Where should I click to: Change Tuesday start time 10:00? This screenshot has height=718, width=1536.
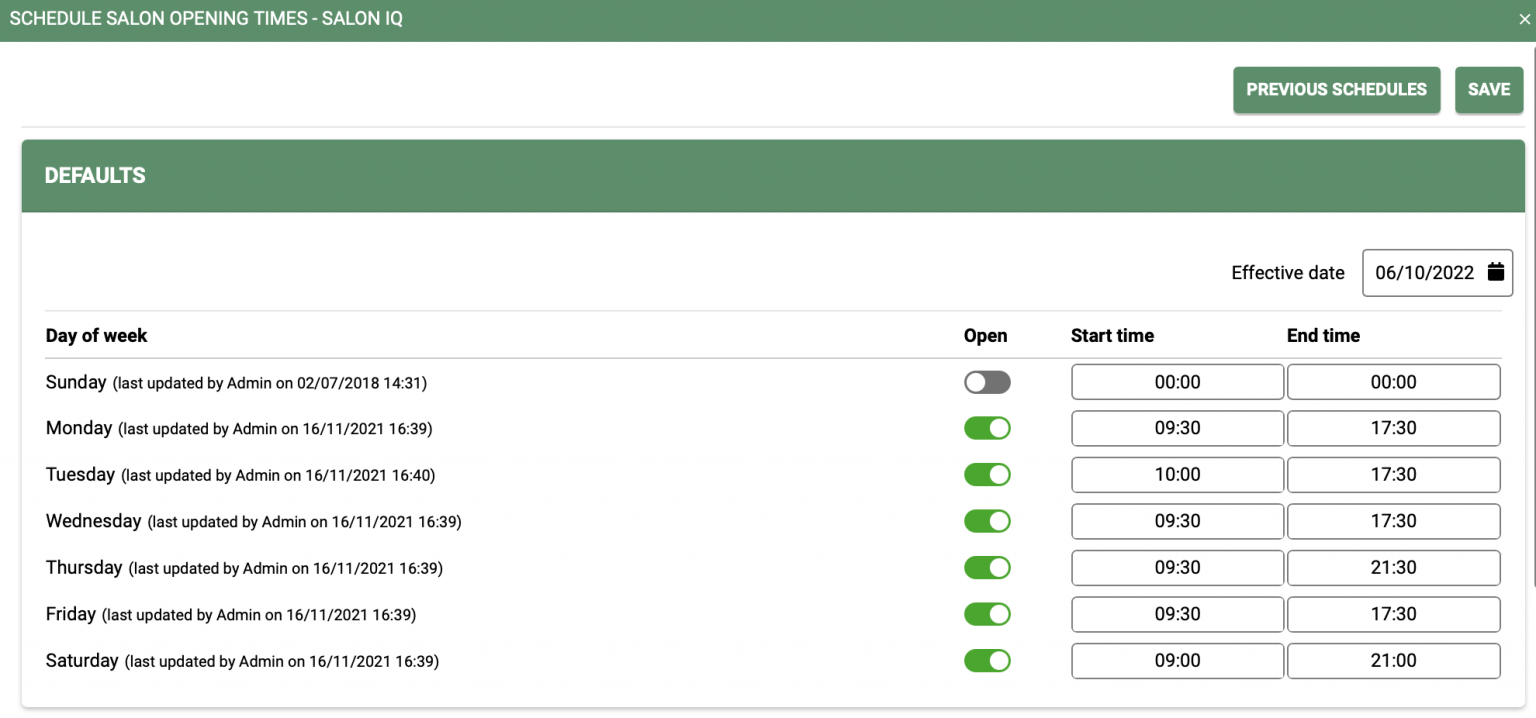click(1177, 475)
